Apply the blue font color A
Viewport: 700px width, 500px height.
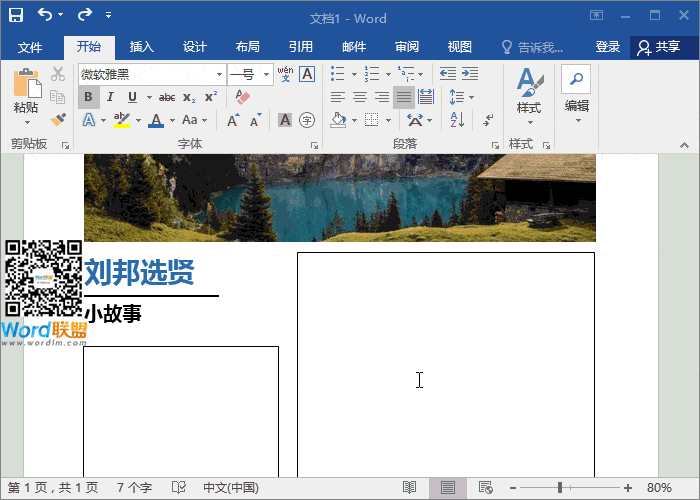(156, 120)
